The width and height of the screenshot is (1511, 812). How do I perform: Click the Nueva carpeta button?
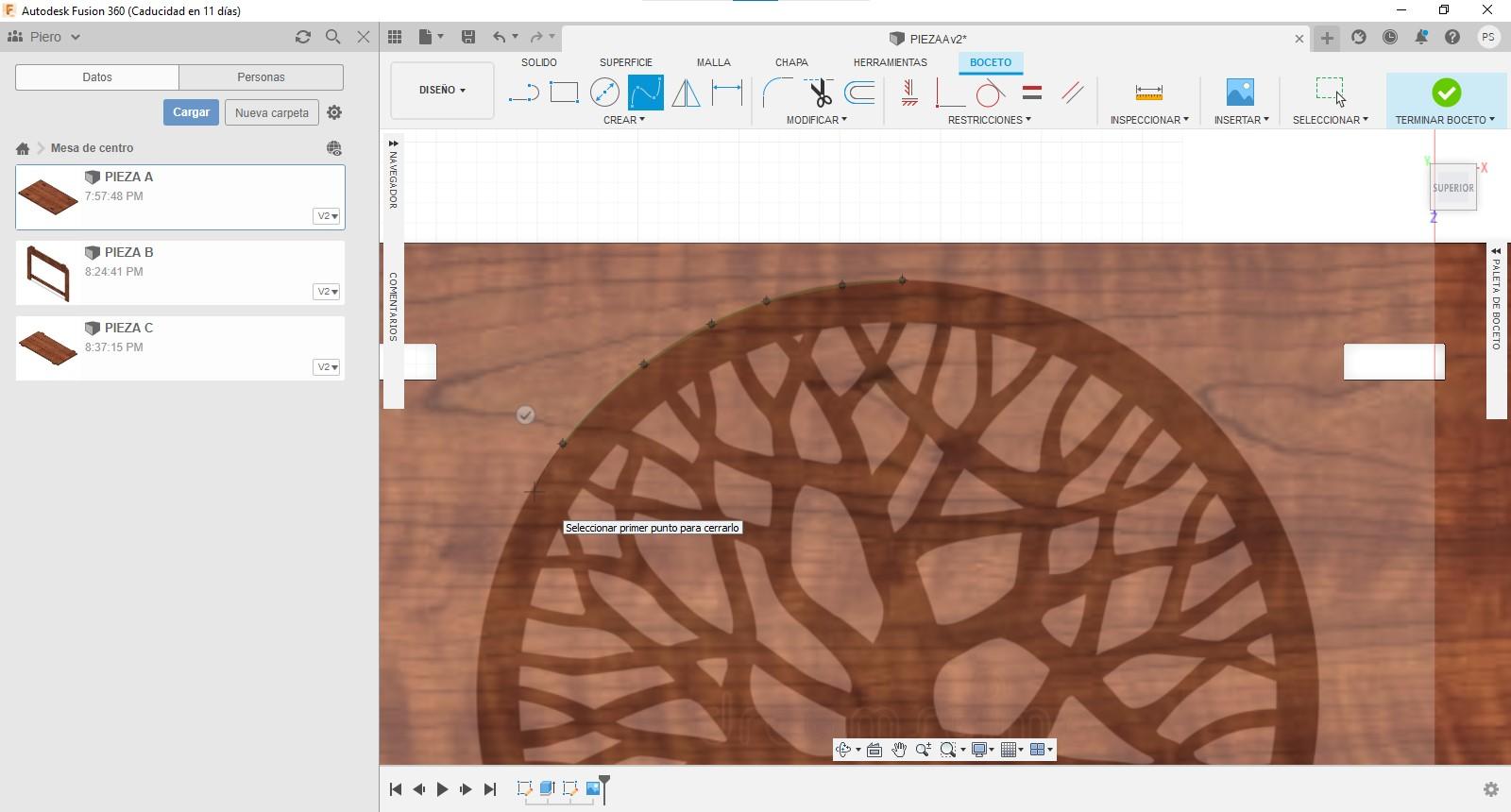point(272,112)
